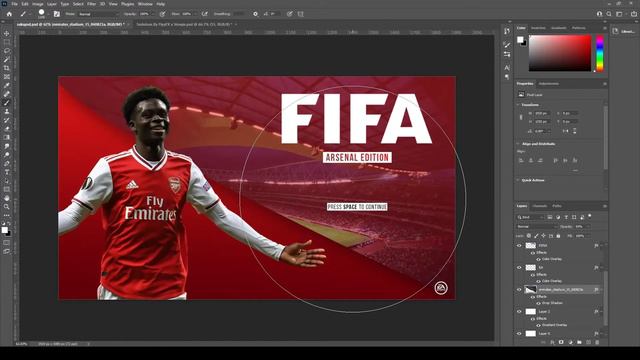Open the layer Kind filter dropdown
This screenshot has width=640, height=360.
(x=530, y=217)
